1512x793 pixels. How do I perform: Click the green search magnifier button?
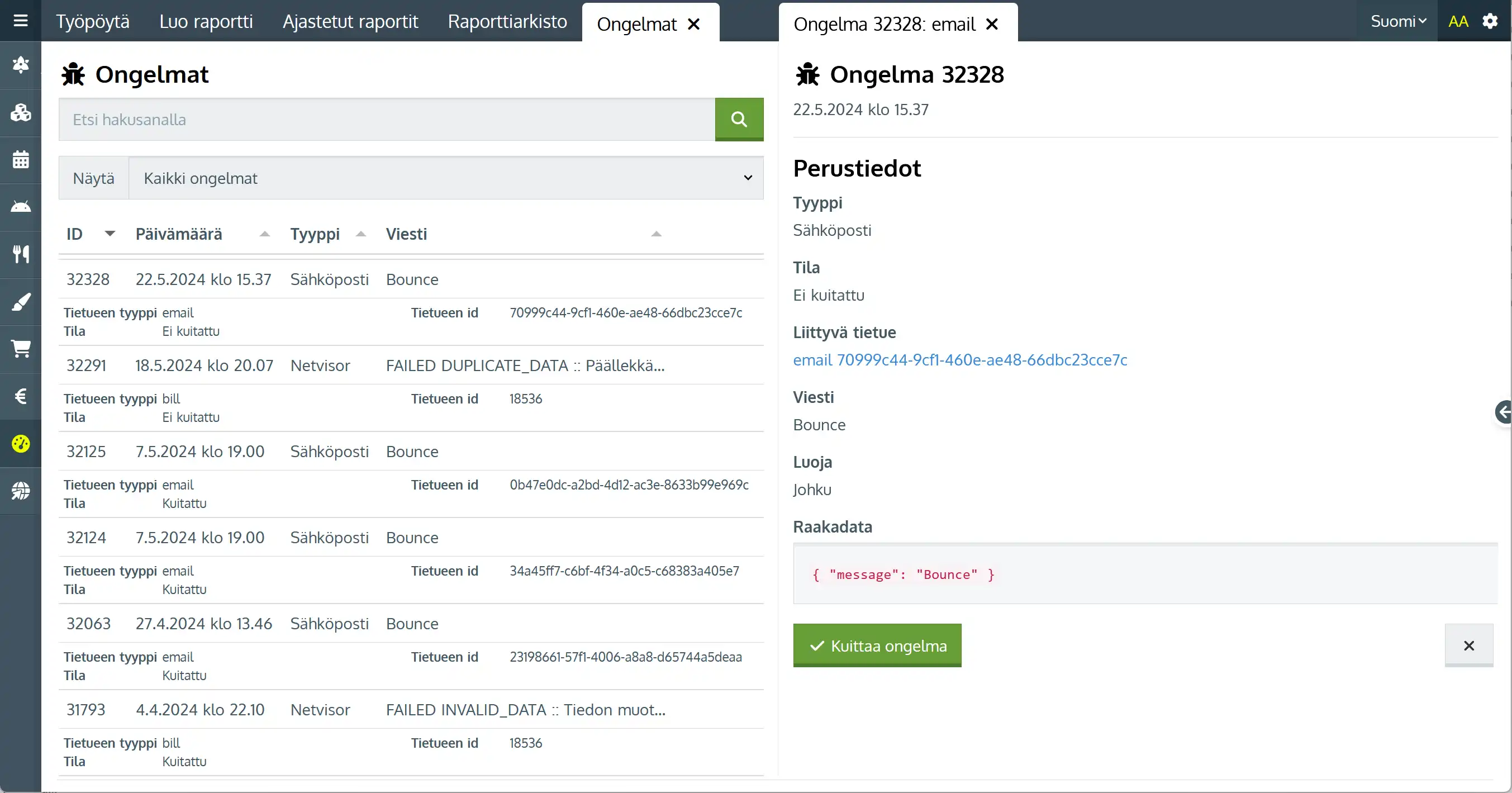739,120
